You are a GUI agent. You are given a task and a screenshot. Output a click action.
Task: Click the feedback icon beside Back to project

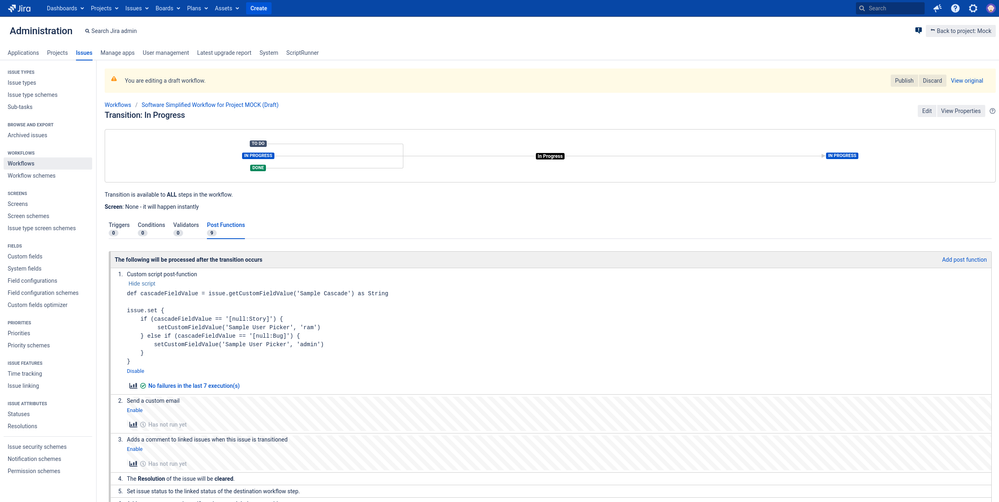point(918,31)
